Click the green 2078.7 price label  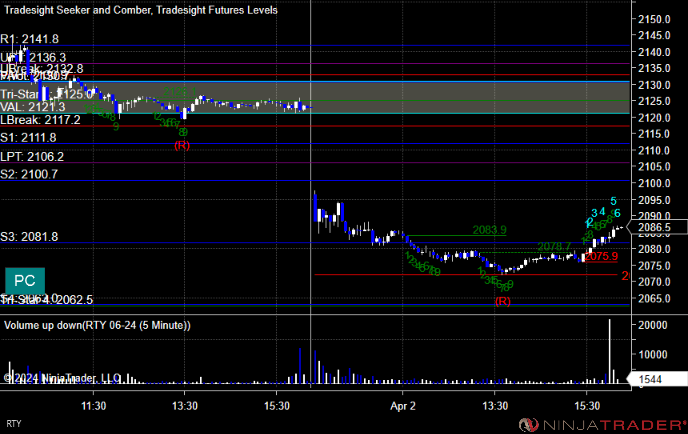coord(554,247)
